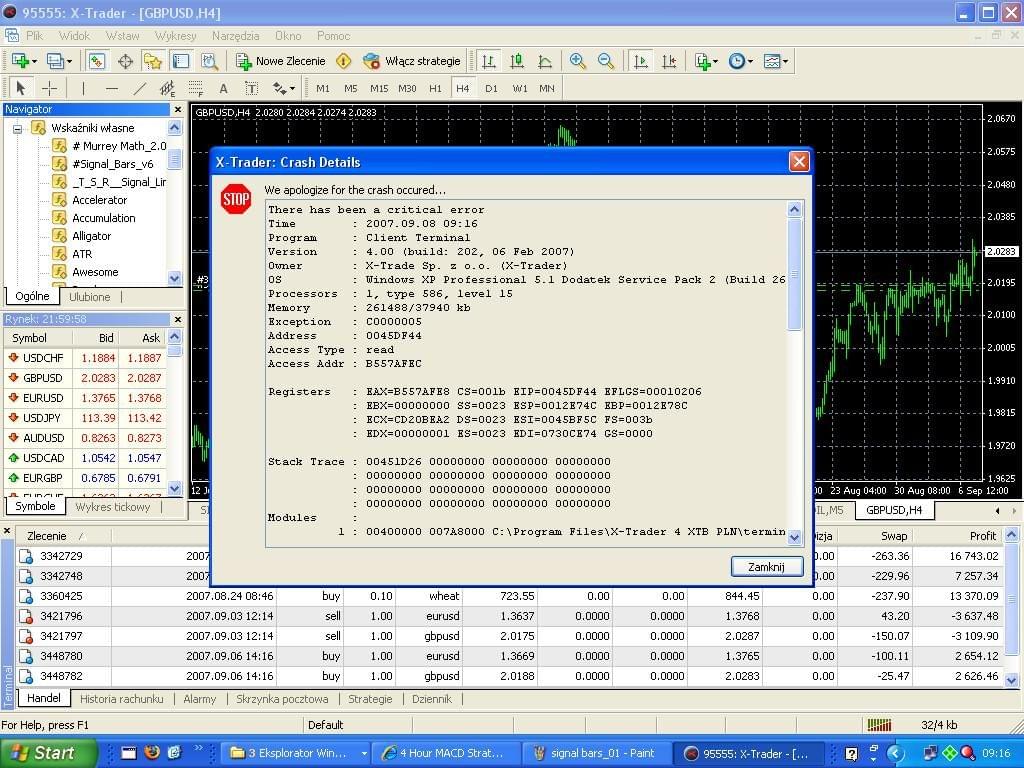This screenshot has width=1024, height=768.
Task: Click the profiles icon
Action: (x=59, y=61)
